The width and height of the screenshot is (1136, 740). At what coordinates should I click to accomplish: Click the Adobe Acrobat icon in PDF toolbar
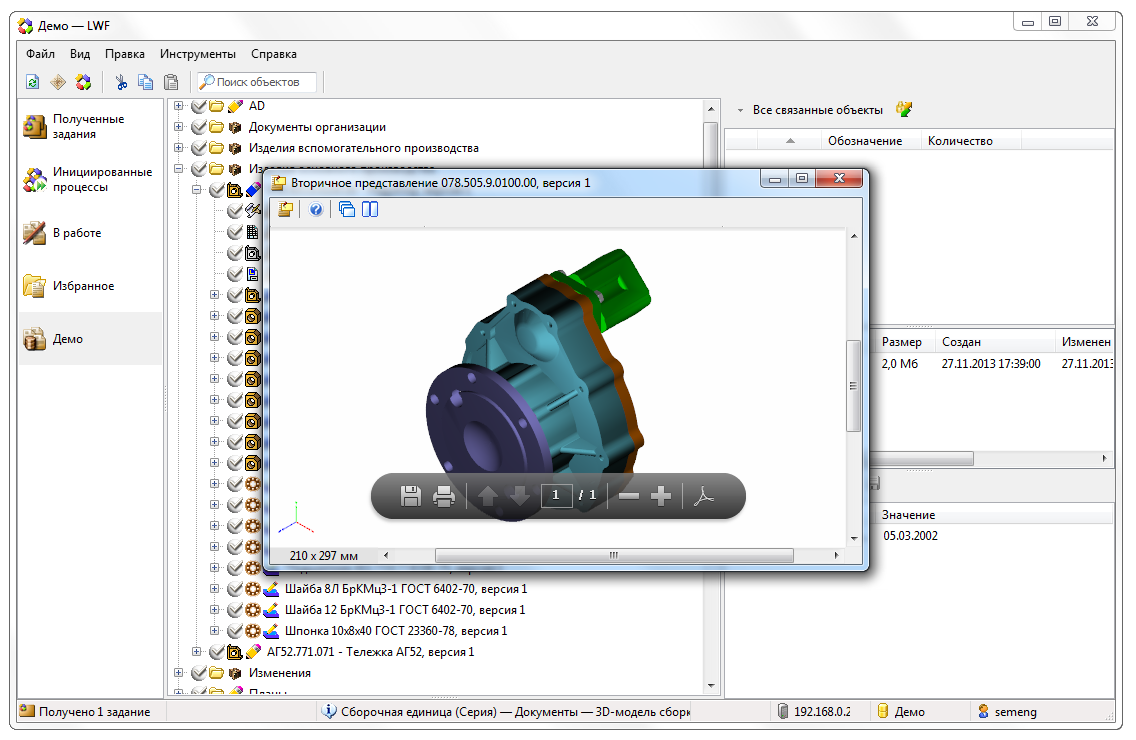(x=703, y=496)
